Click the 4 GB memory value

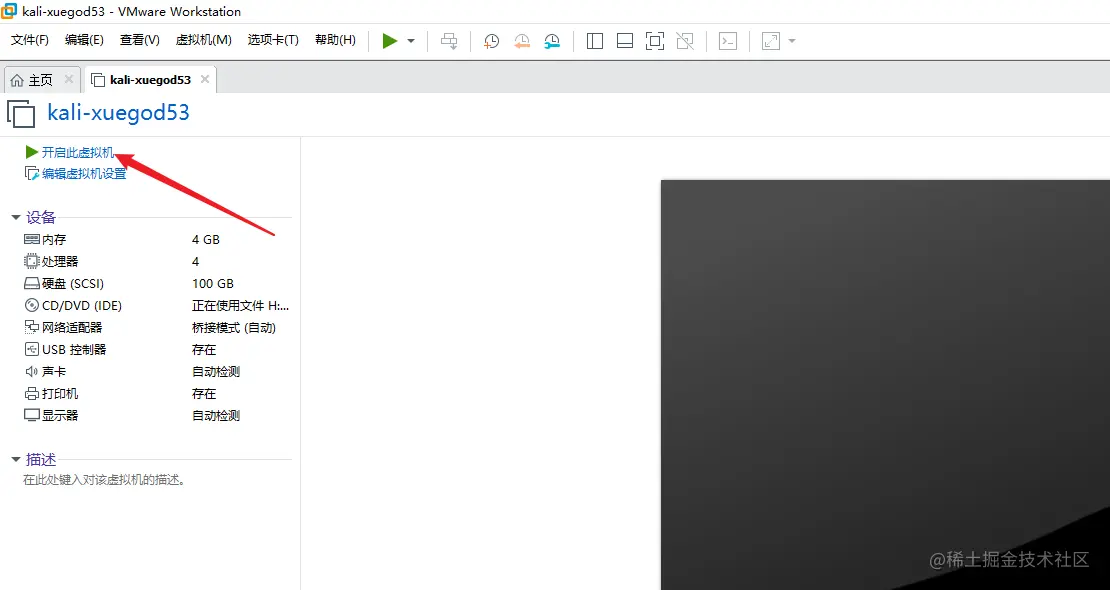click(x=206, y=239)
